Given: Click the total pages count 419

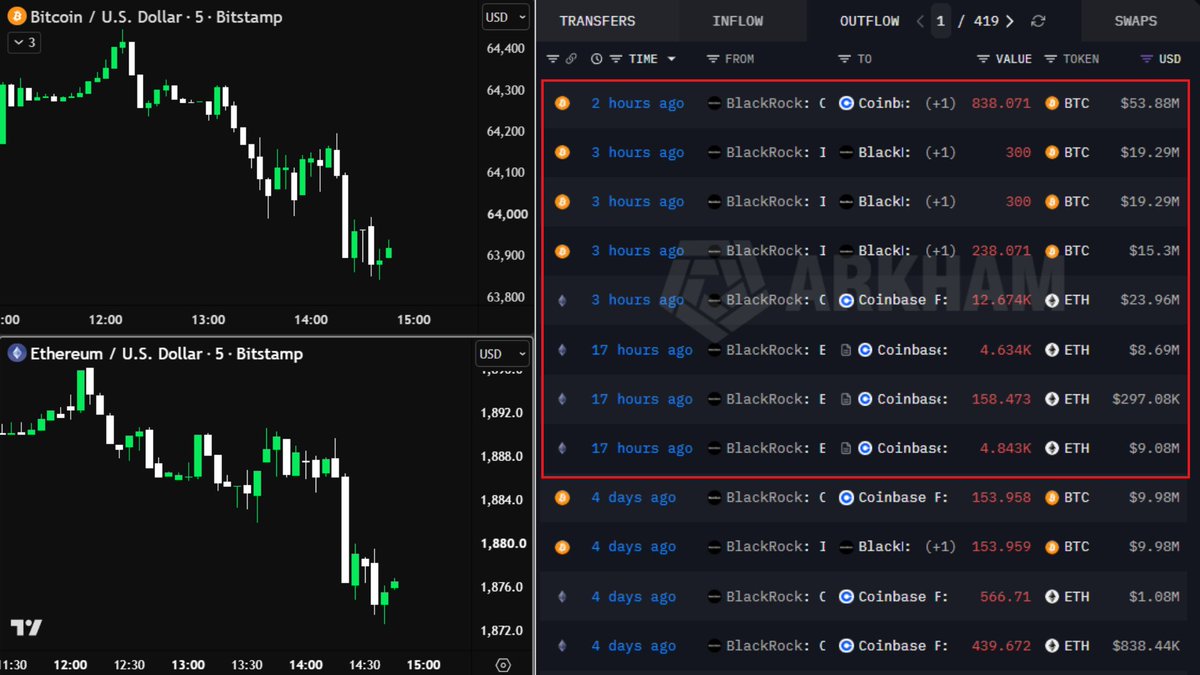Looking at the screenshot, I should [x=986, y=21].
